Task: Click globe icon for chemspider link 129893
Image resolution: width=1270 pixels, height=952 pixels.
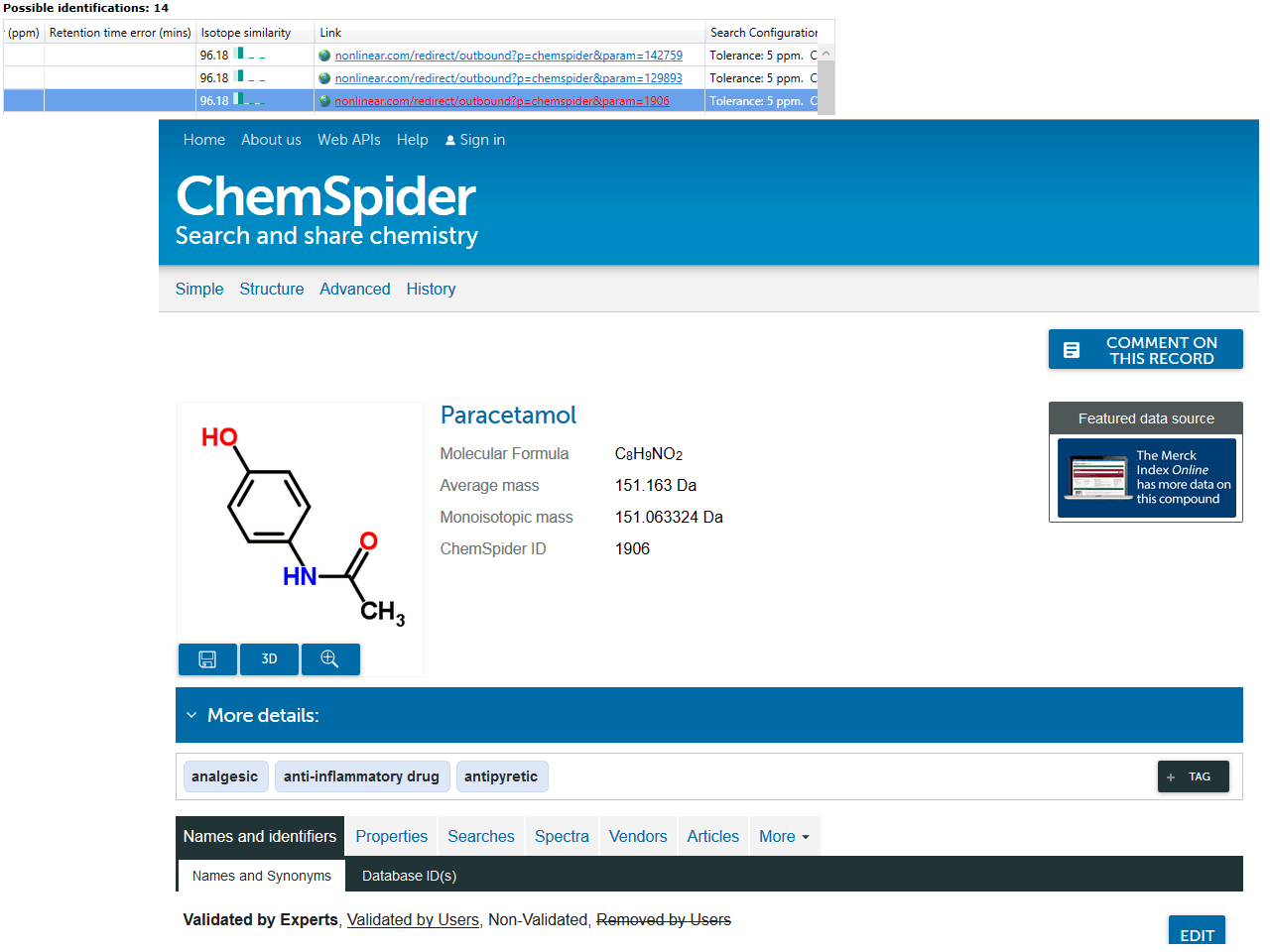Action: 324,78
